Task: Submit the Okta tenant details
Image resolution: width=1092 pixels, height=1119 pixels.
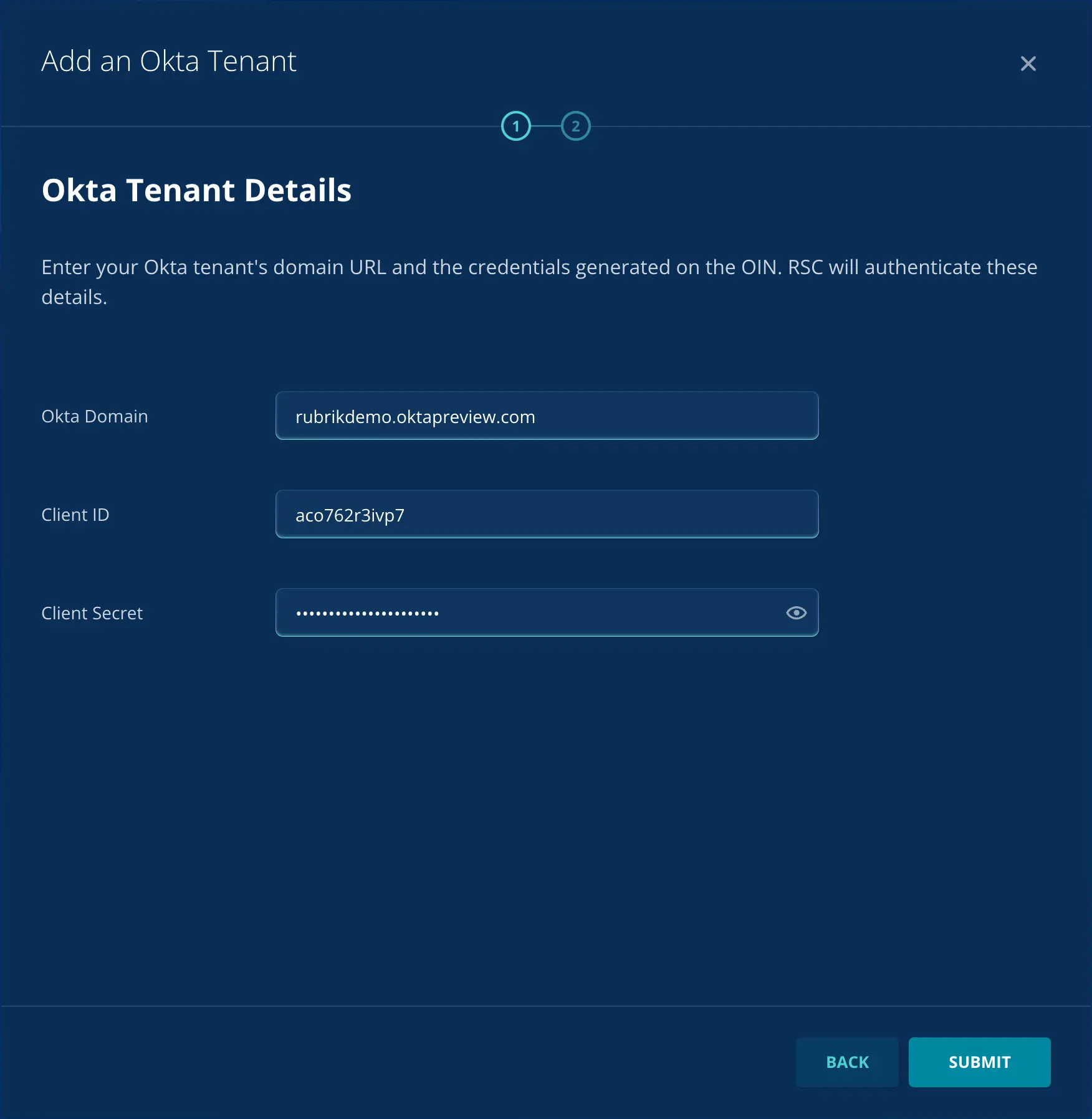Action: click(x=980, y=1062)
